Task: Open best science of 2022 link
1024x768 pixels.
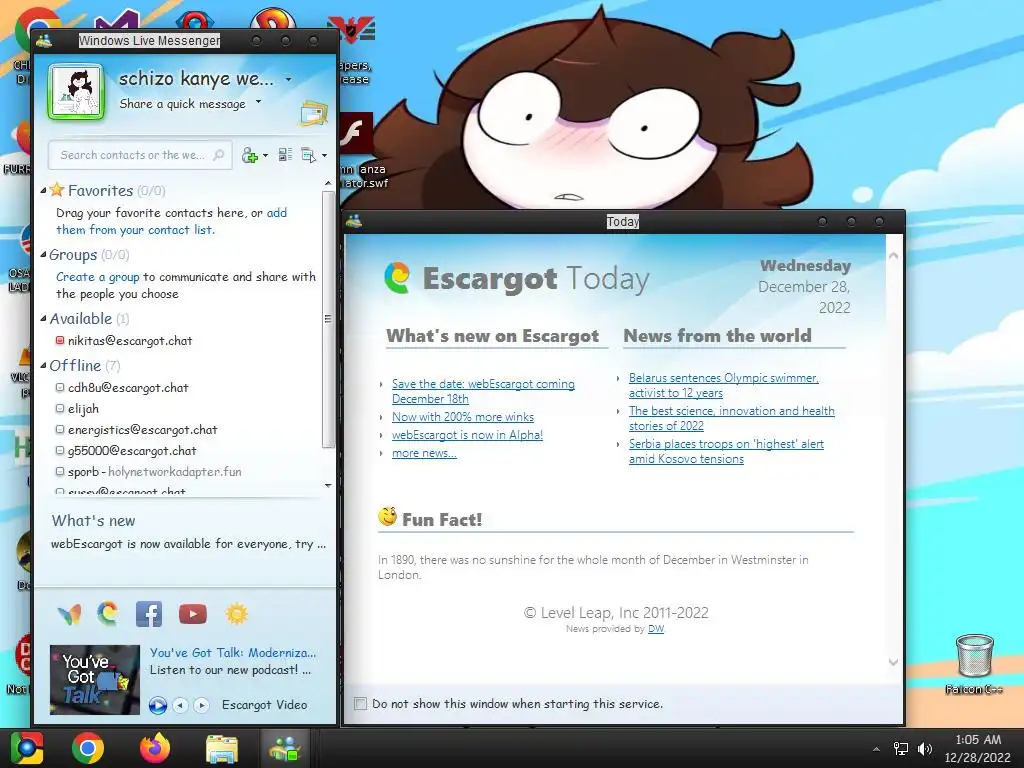Action: 731,418
